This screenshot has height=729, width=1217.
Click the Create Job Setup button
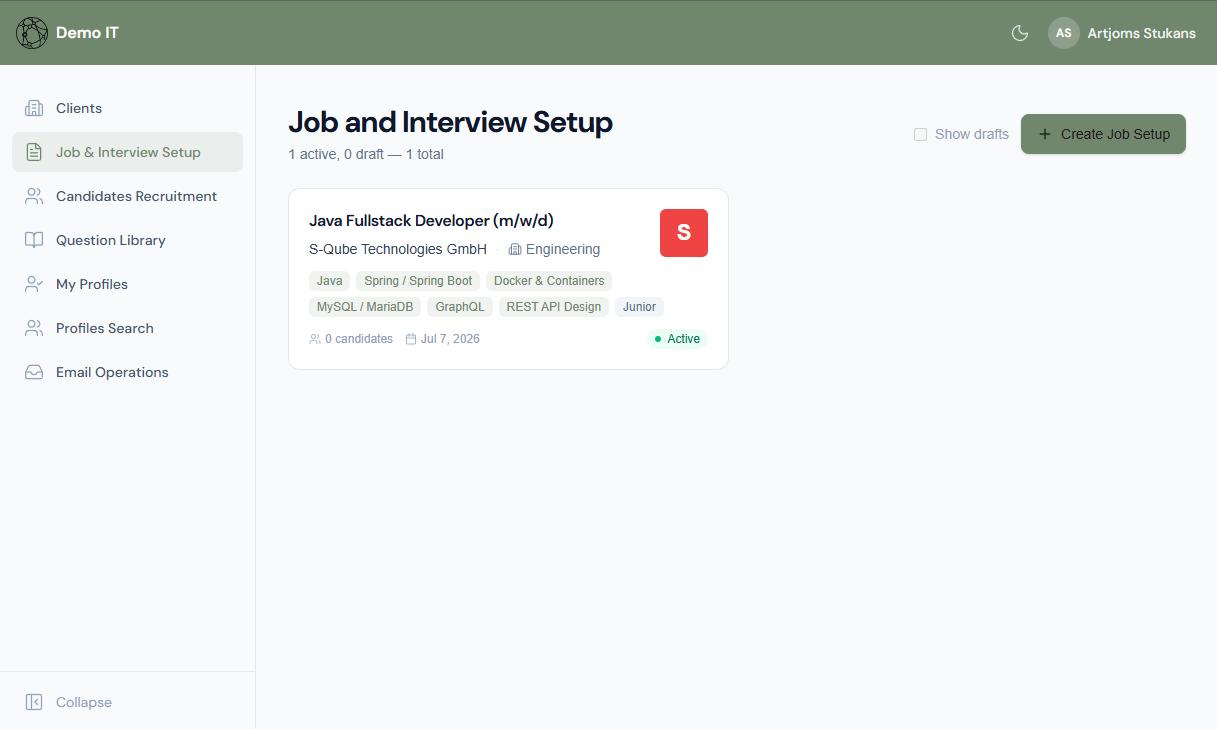[1103, 134]
